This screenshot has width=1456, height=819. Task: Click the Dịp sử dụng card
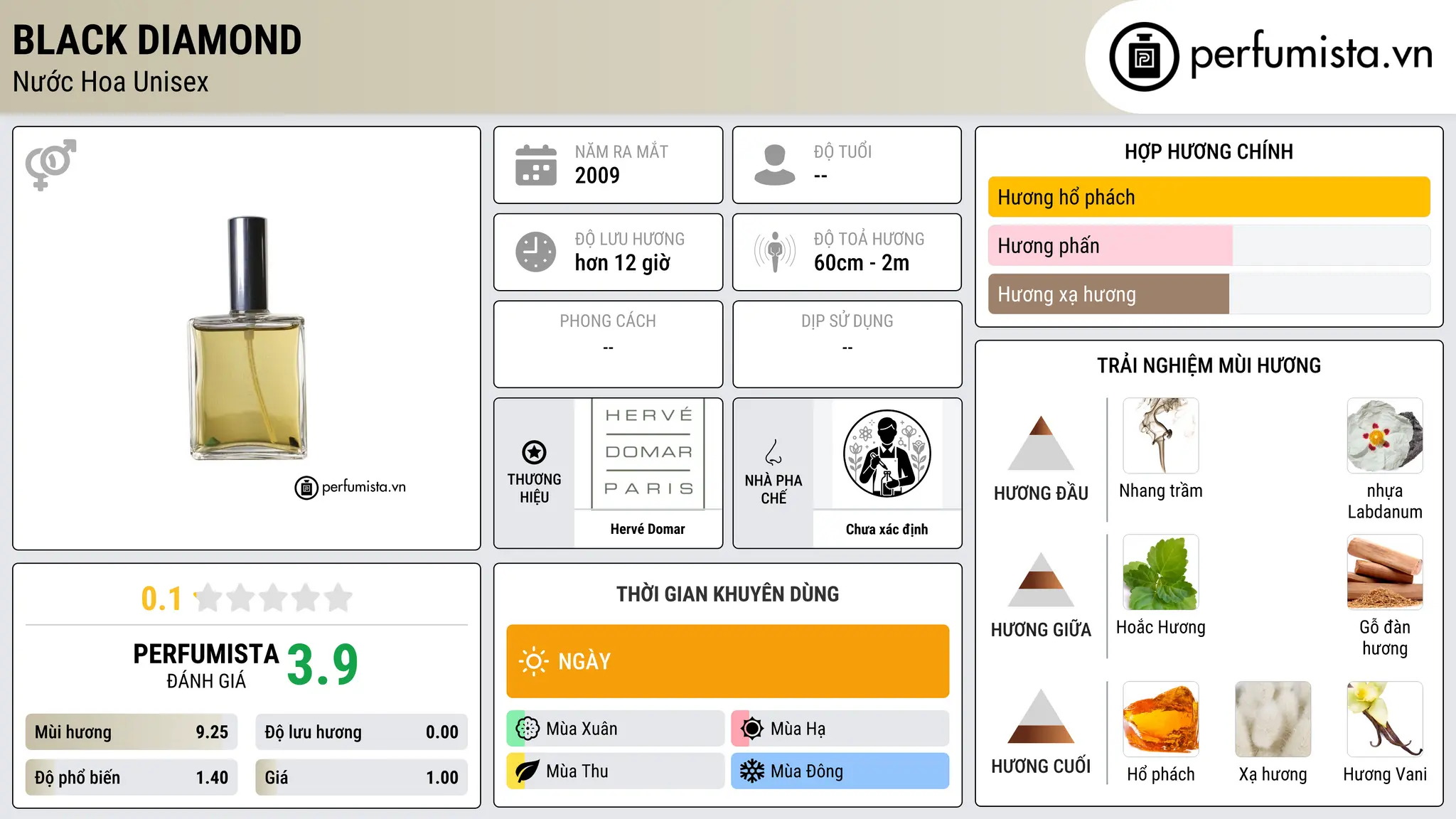[847, 344]
